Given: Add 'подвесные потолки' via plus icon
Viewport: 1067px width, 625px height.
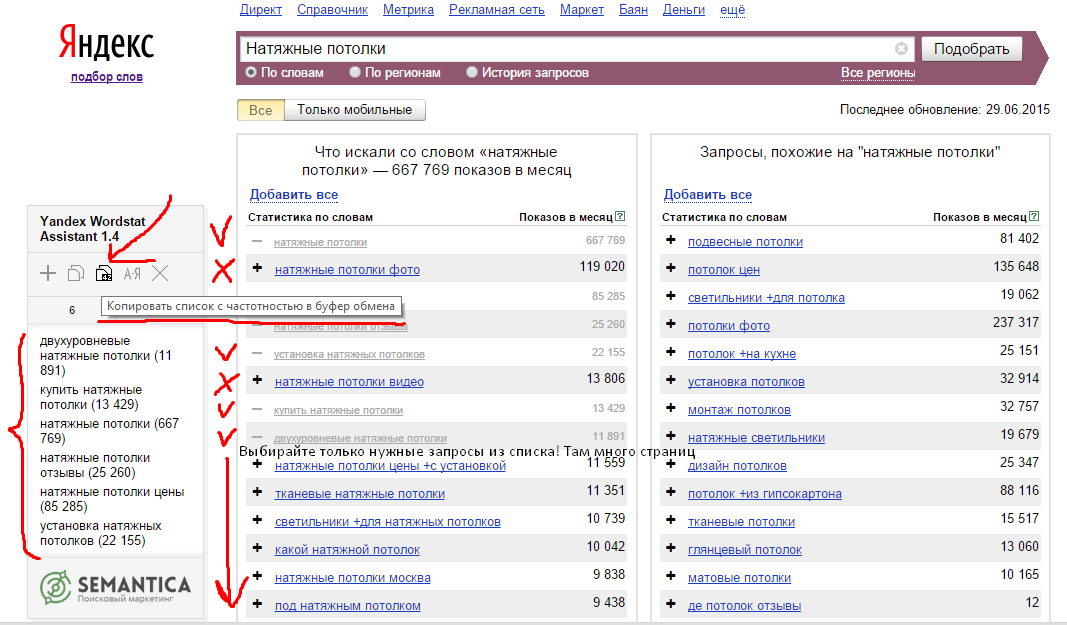Looking at the screenshot, I should (671, 240).
